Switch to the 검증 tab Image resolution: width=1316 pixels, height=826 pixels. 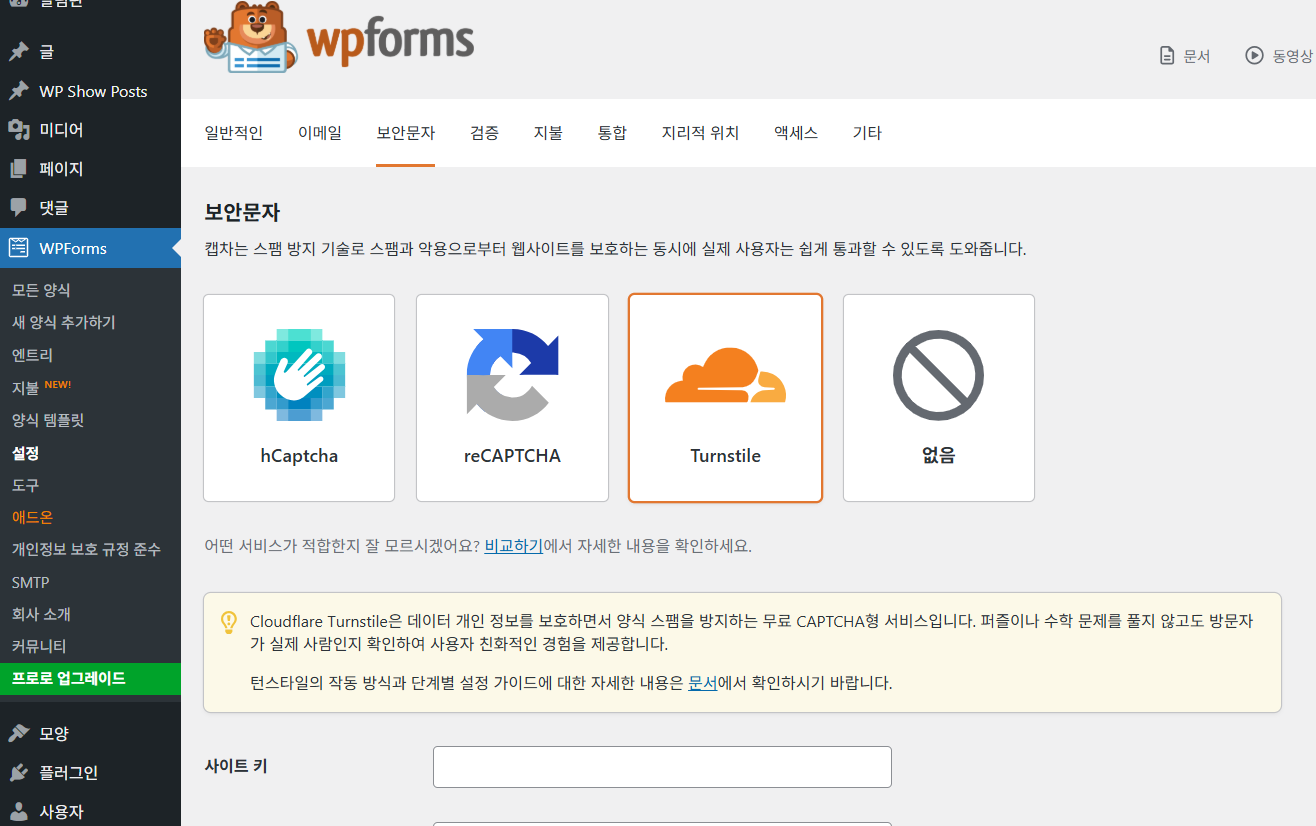(x=485, y=133)
